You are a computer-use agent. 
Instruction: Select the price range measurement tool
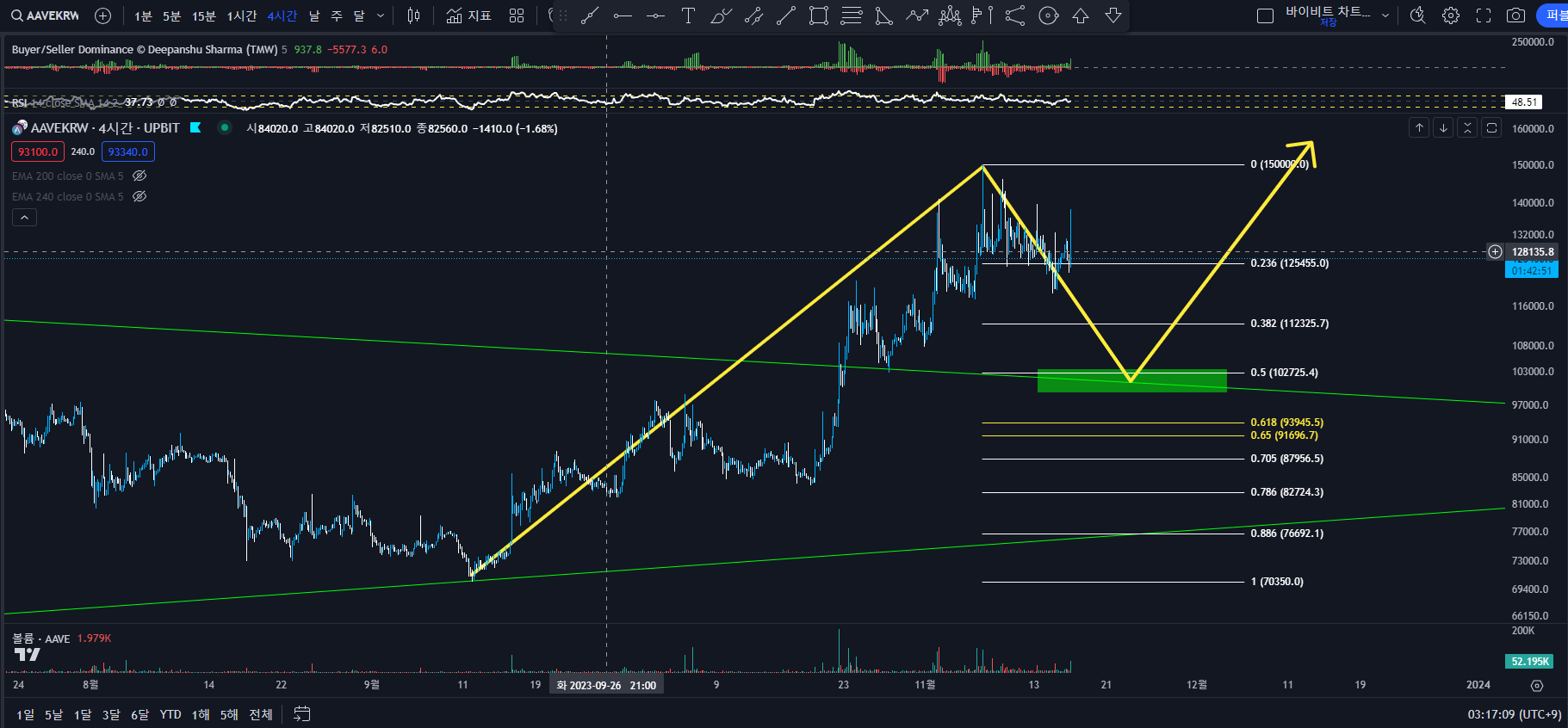[x=982, y=15]
